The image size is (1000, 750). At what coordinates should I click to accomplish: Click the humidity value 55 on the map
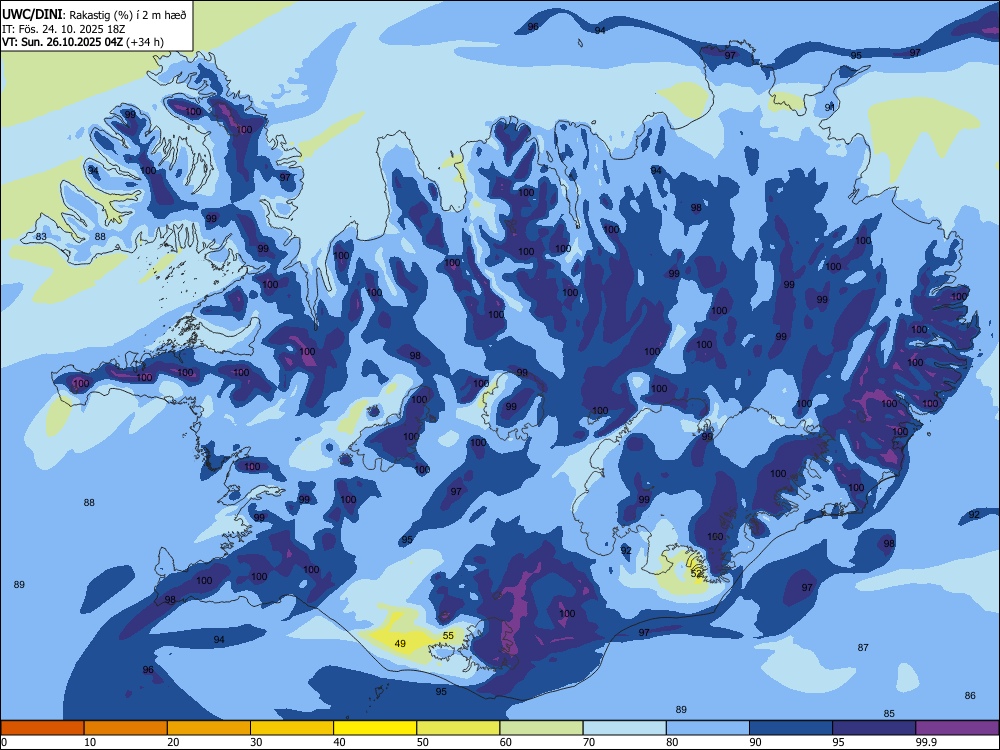pos(448,635)
